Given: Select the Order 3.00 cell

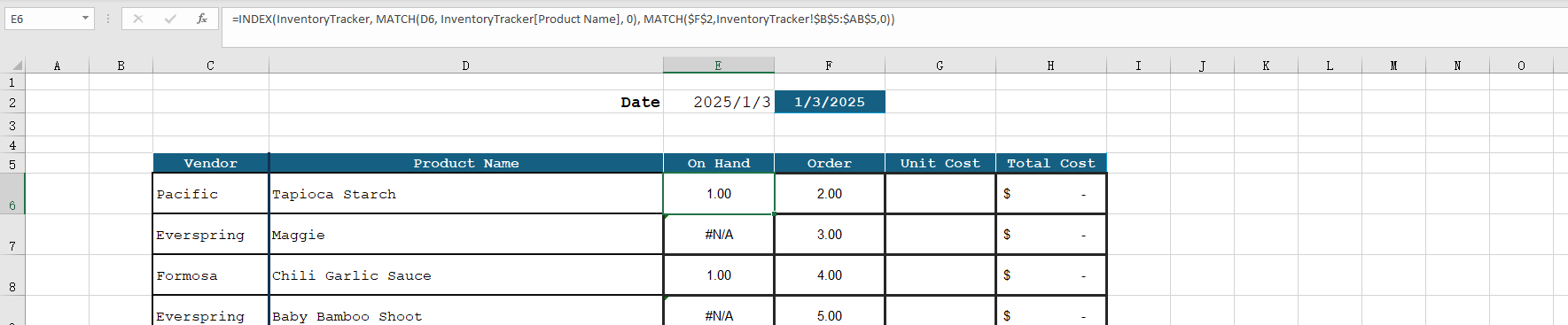Looking at the screenshot, I should tap(829, 234).
